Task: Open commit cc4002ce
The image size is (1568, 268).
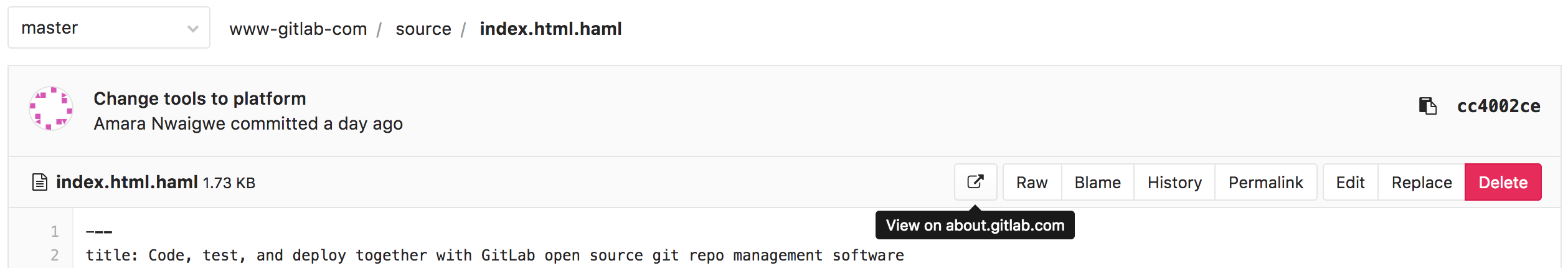Action: click(1498, 106)
